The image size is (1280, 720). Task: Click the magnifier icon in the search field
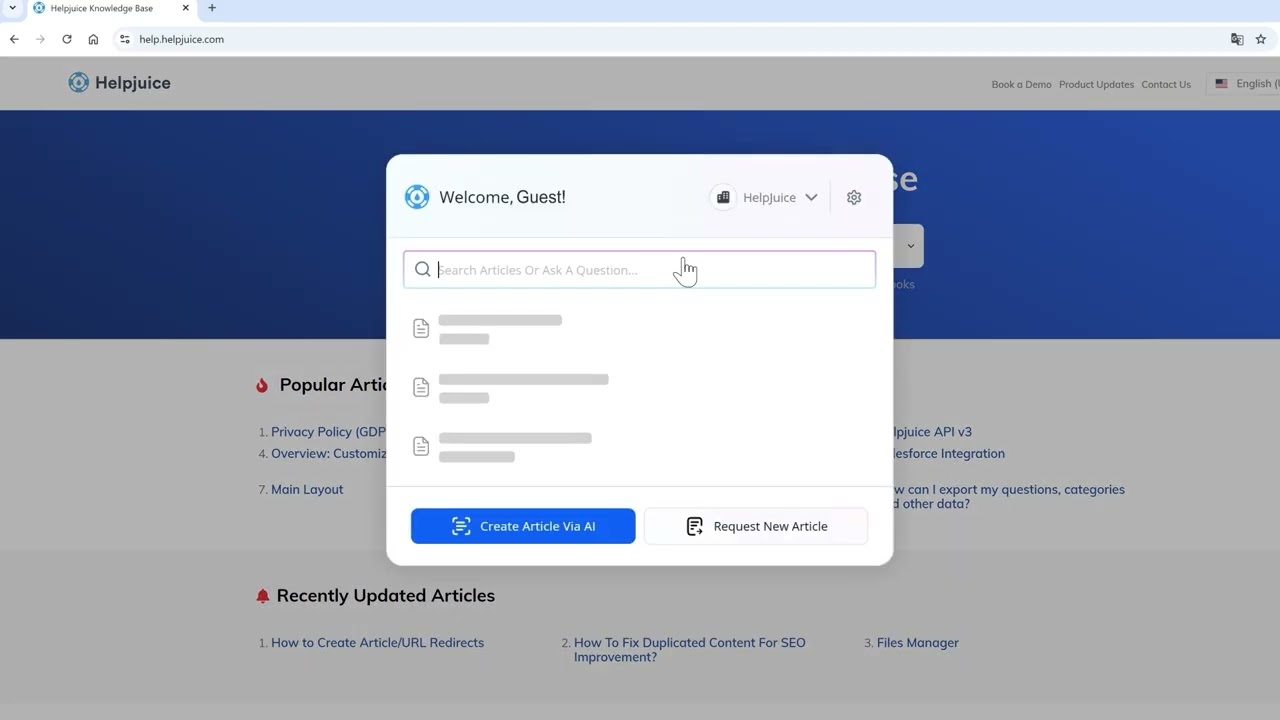[423, 270]
